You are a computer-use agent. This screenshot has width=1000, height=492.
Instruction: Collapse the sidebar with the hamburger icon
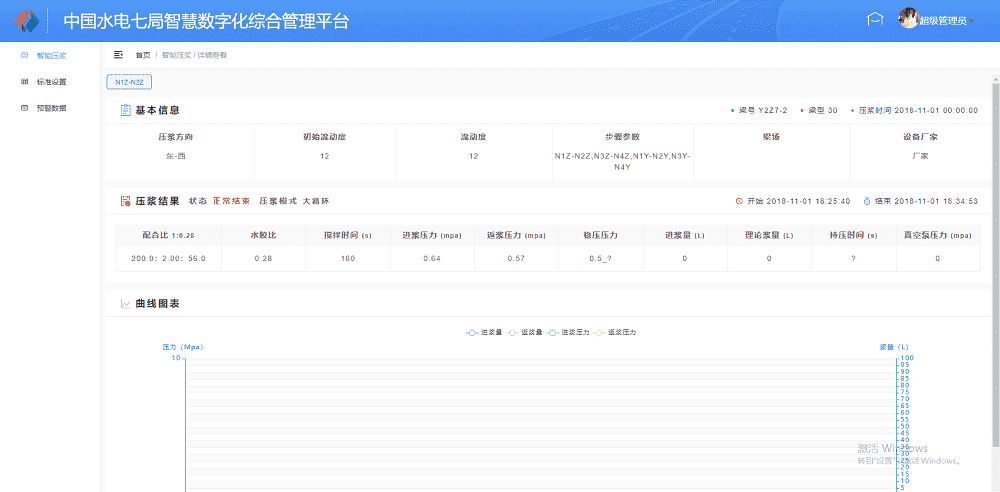pyautogui.click(x=119, y=55)
